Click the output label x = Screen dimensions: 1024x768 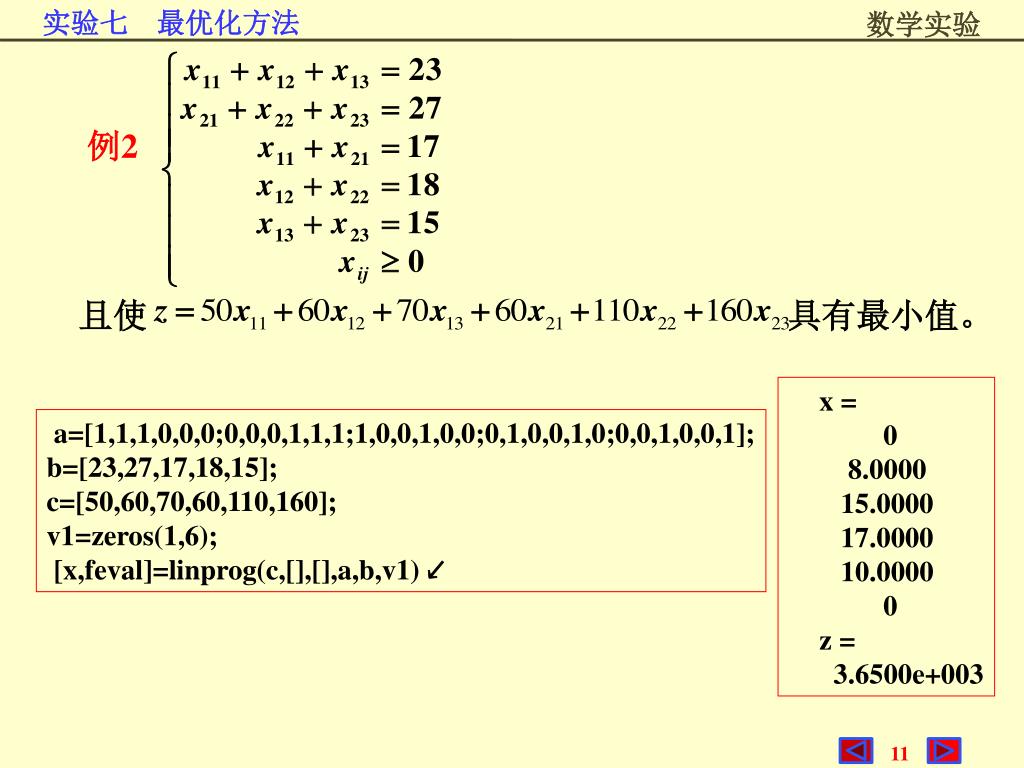pos(838,403)
